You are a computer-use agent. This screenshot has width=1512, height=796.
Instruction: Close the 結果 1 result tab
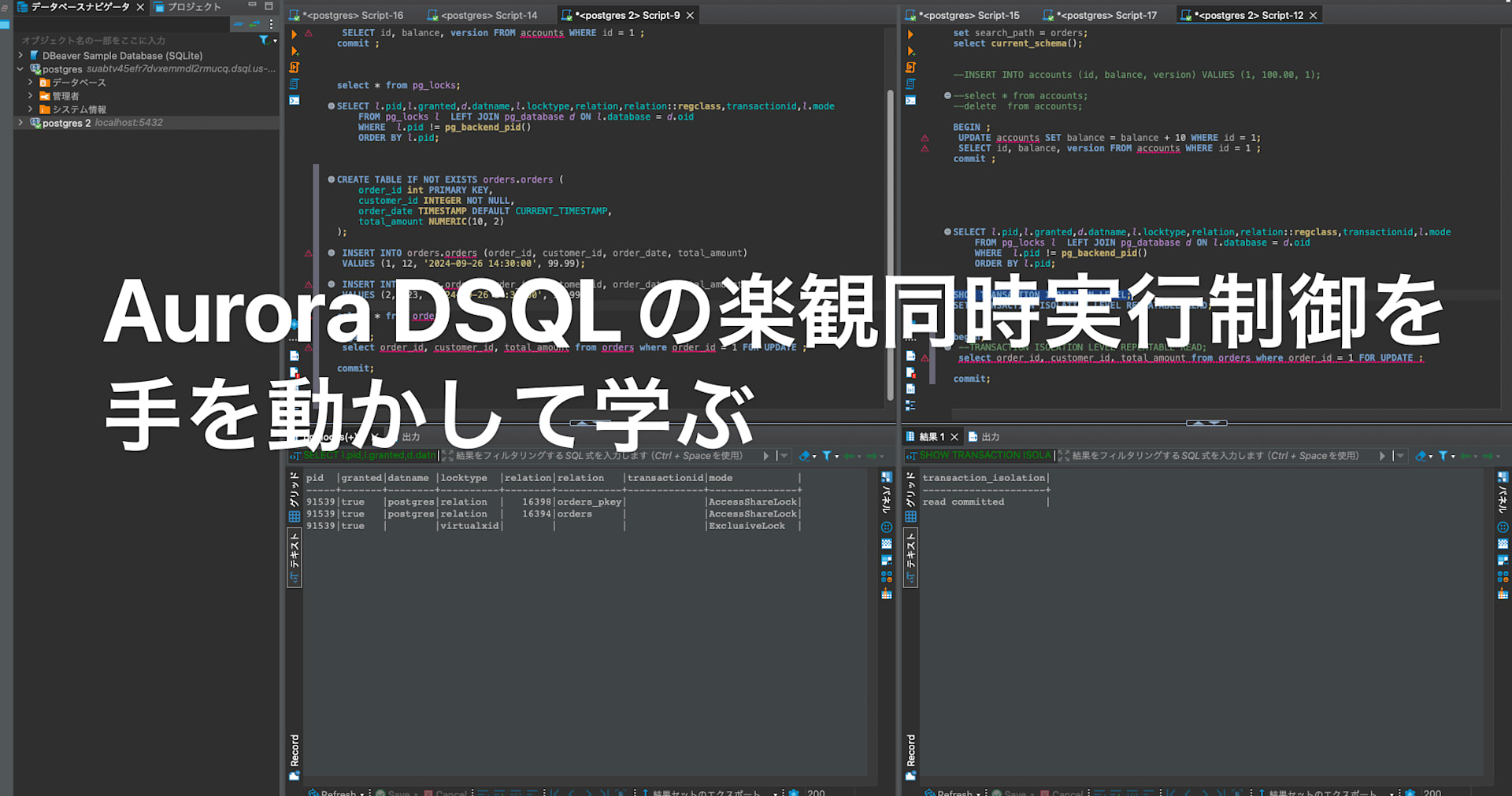(954, 437)
